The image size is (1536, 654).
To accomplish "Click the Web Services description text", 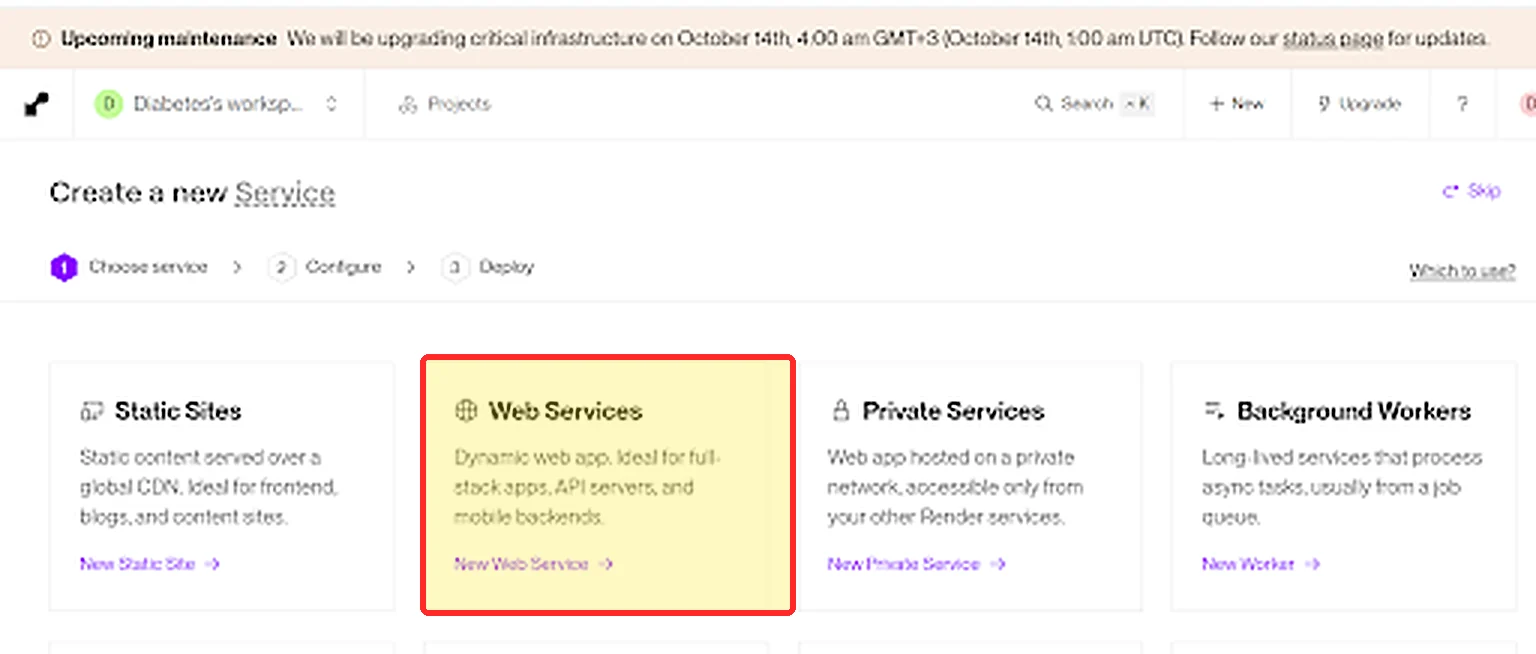I will coord(588,488).
